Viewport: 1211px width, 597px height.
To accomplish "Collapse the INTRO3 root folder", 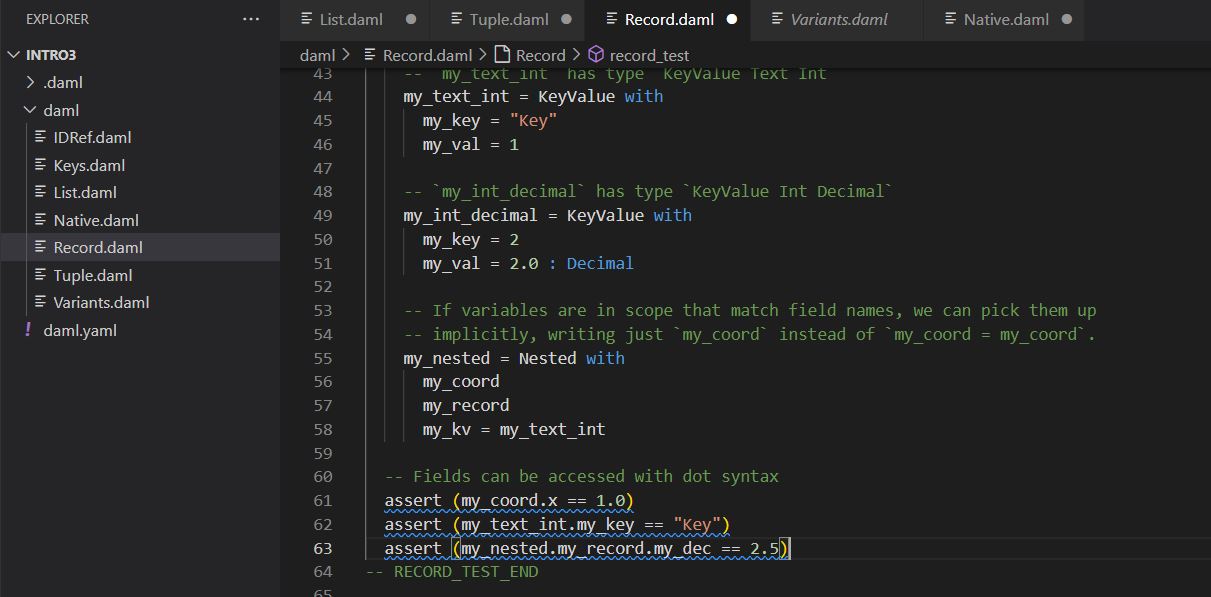I will click(14, 55).
